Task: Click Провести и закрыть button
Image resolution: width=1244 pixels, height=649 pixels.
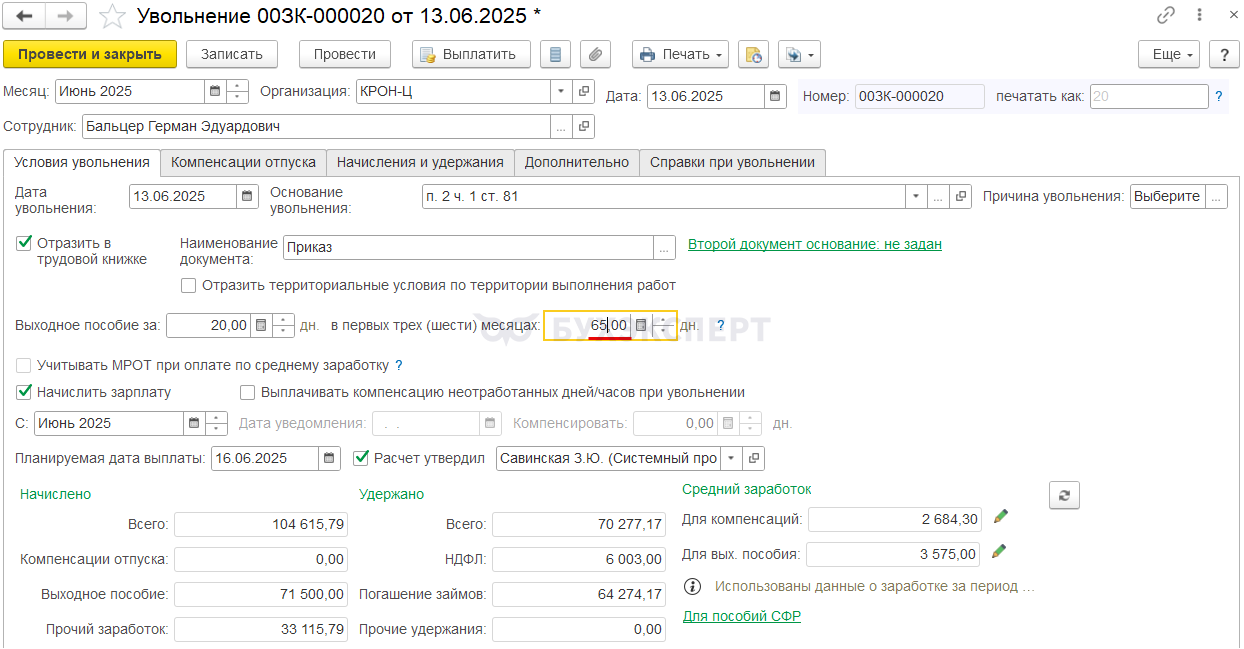Action: (90, 54)
